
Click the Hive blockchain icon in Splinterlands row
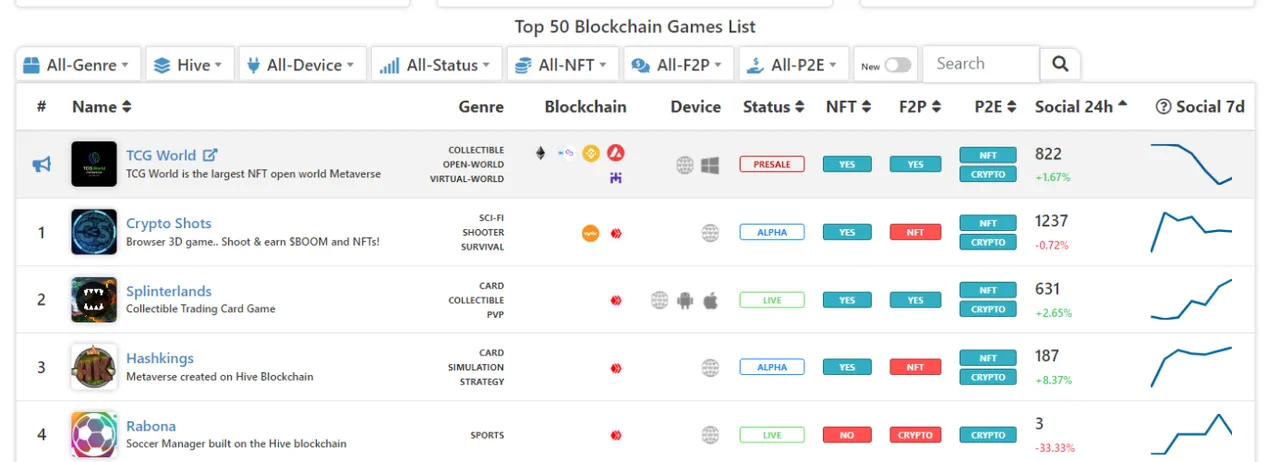(x=616, y=300)
